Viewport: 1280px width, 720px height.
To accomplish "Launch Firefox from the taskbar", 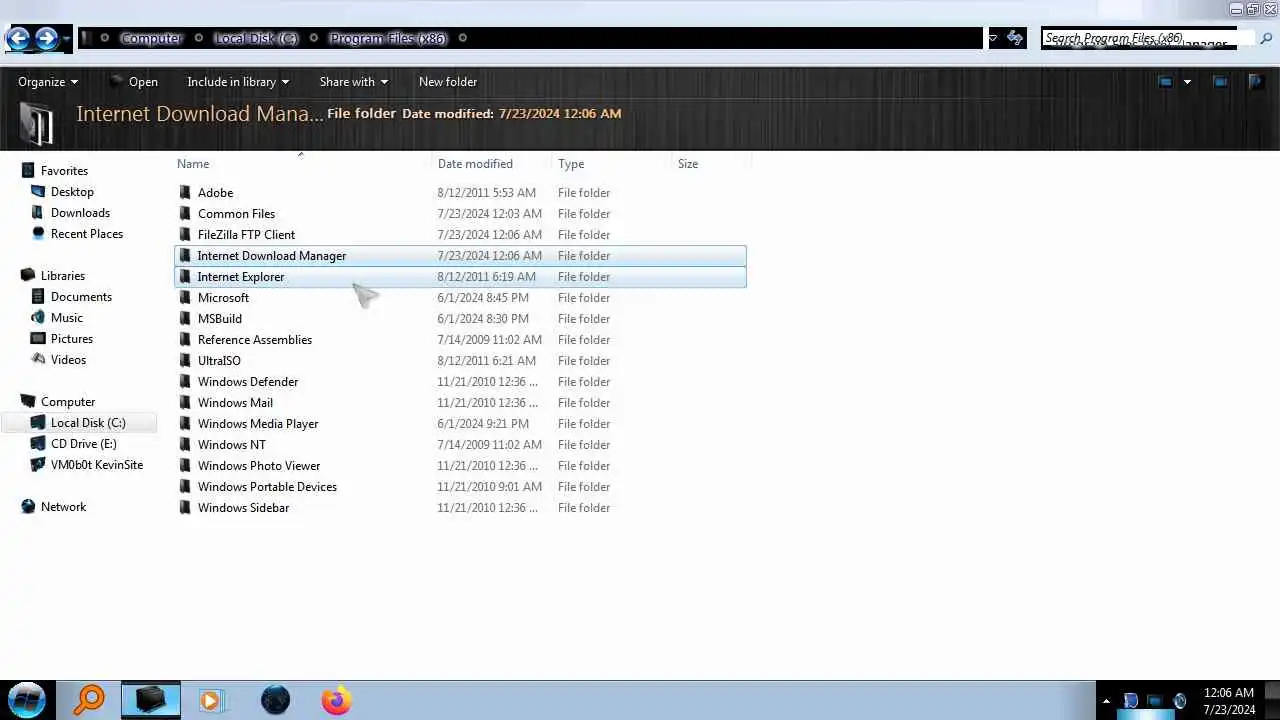I will [336, 700].
